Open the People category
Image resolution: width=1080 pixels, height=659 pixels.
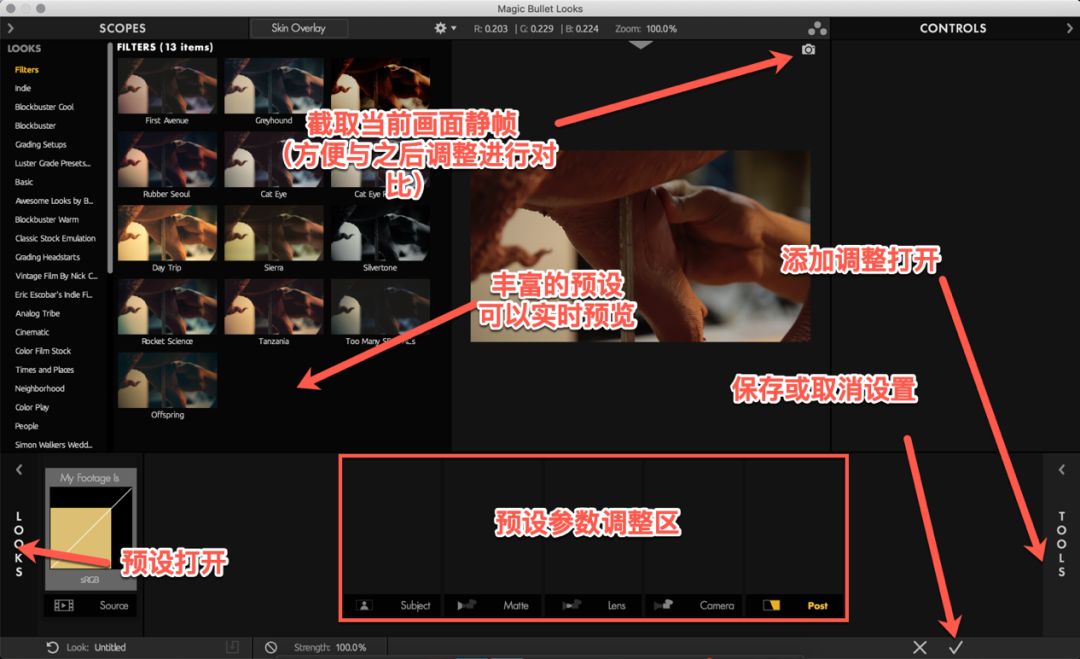(x=27, y=426)
